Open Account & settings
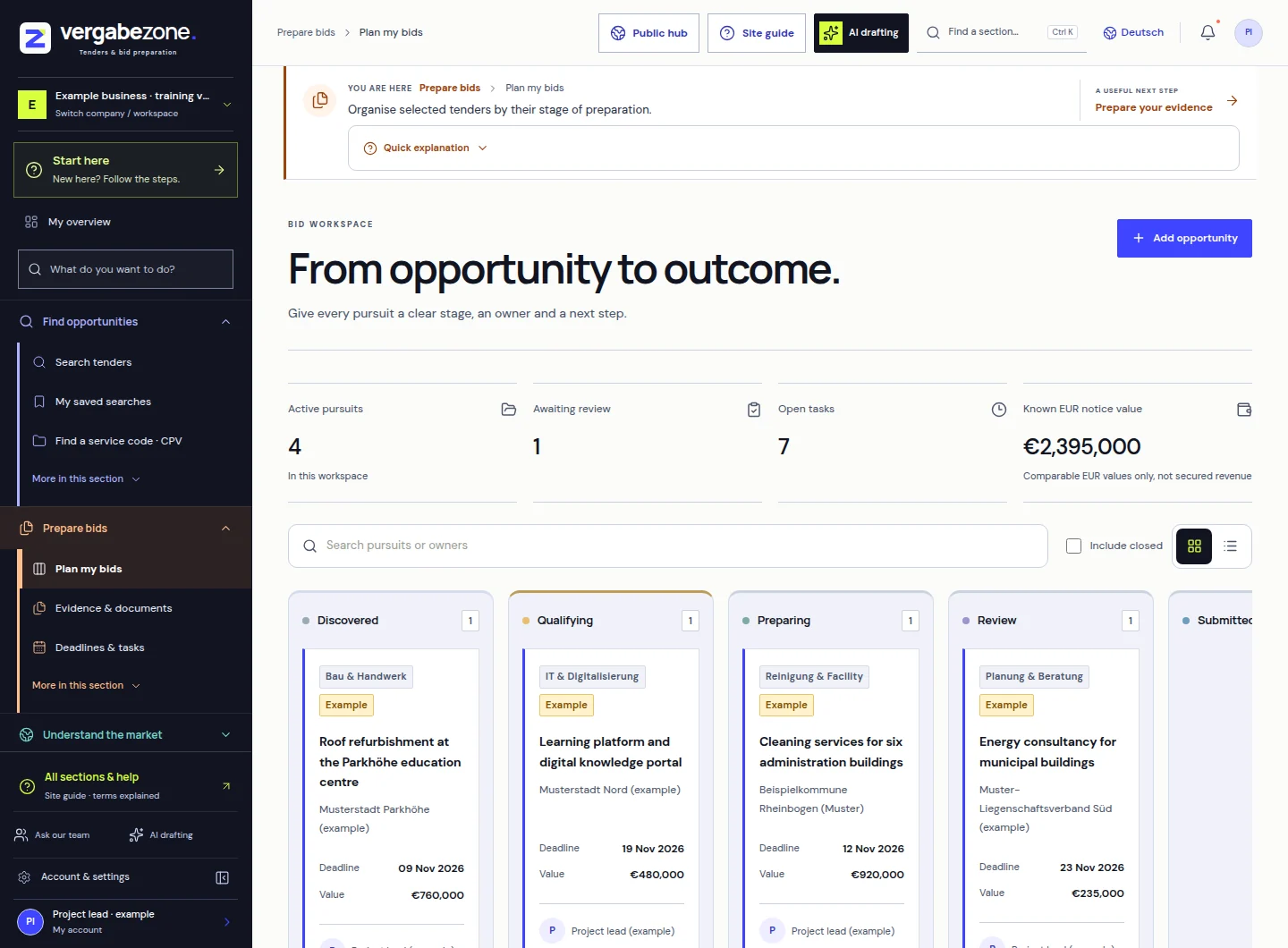The image size is (1288, 948). pyautogui.click(x=85, y=877)
